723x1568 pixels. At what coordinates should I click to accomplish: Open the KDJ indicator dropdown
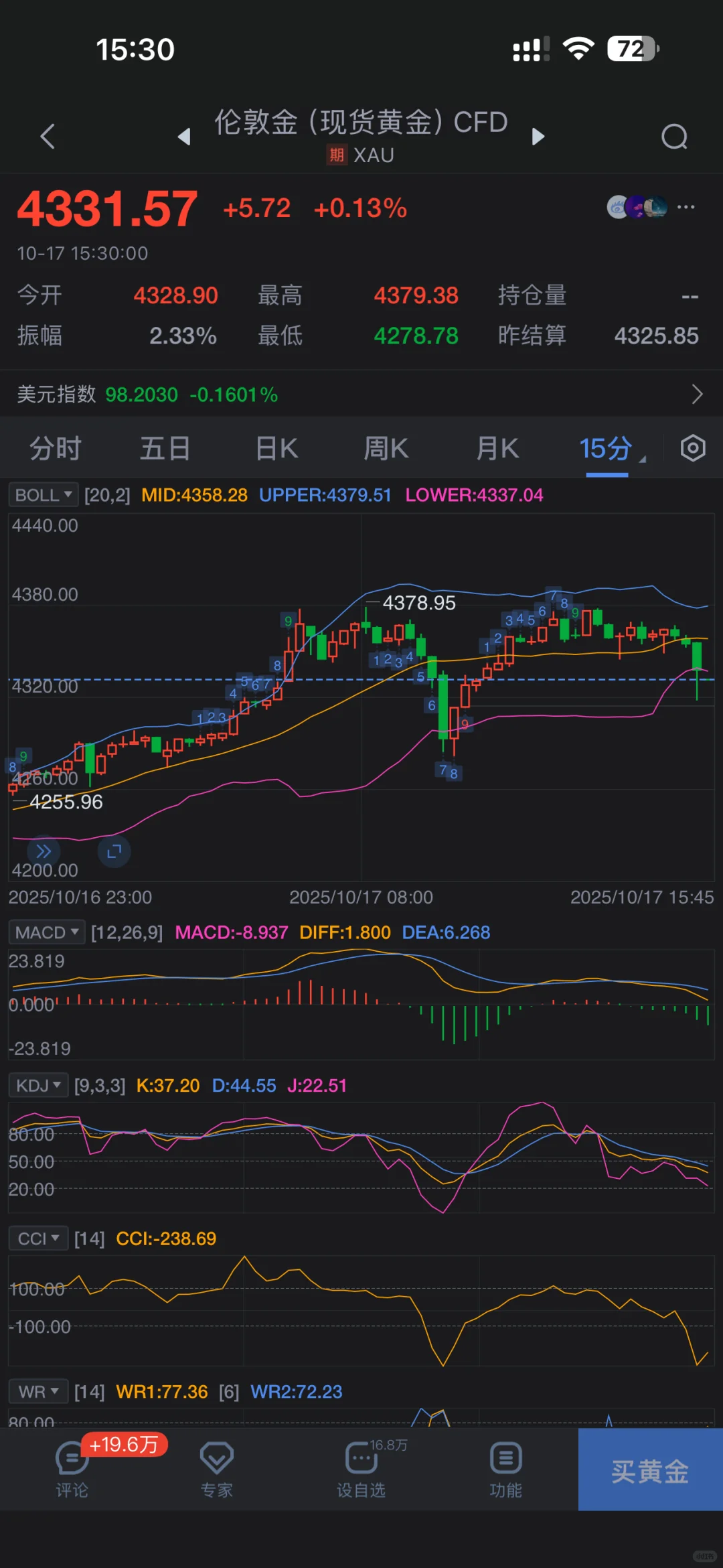[x=39, y=1085]
